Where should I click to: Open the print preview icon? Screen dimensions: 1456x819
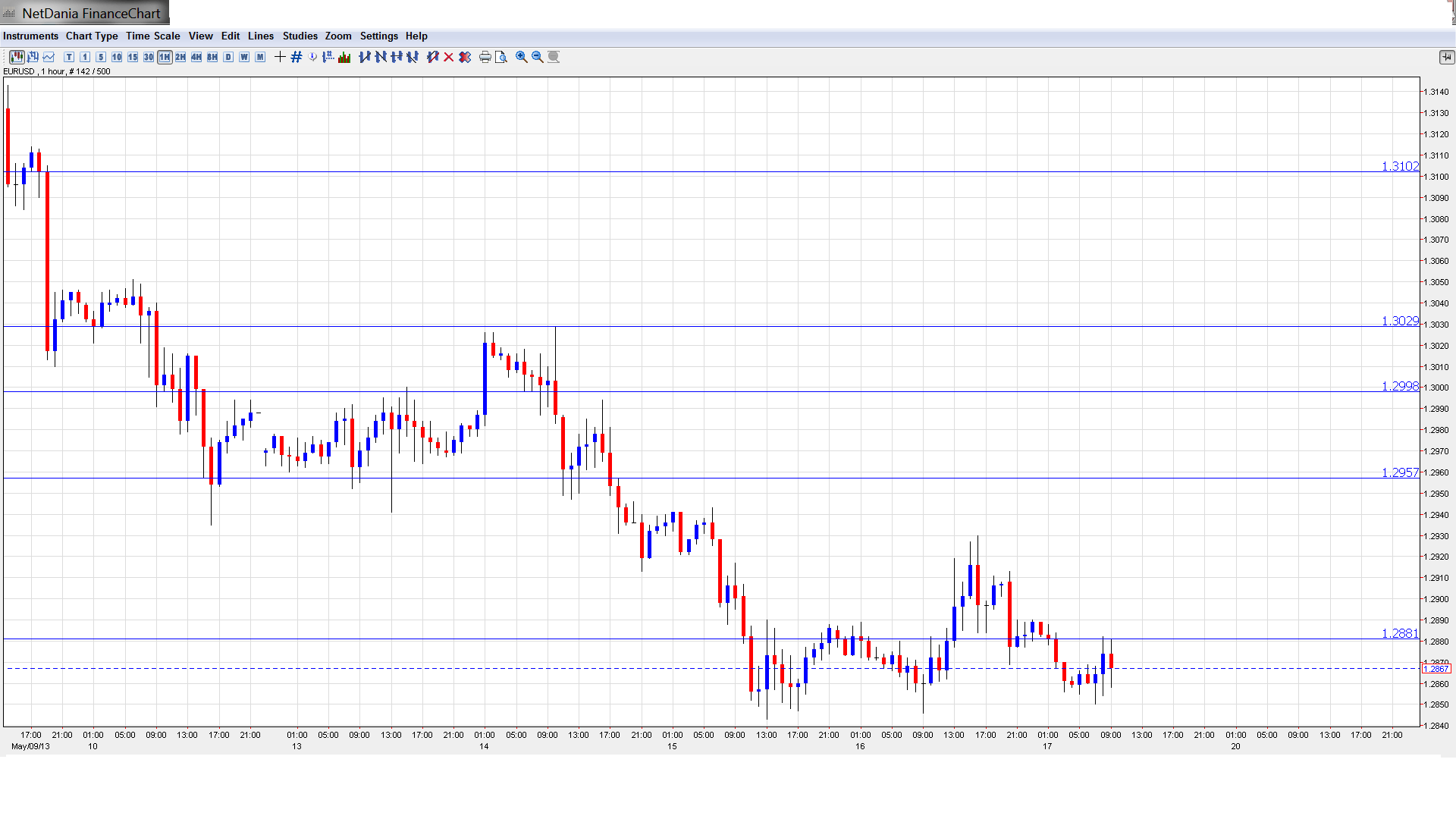pyautogui.click(x=500, y=57)
